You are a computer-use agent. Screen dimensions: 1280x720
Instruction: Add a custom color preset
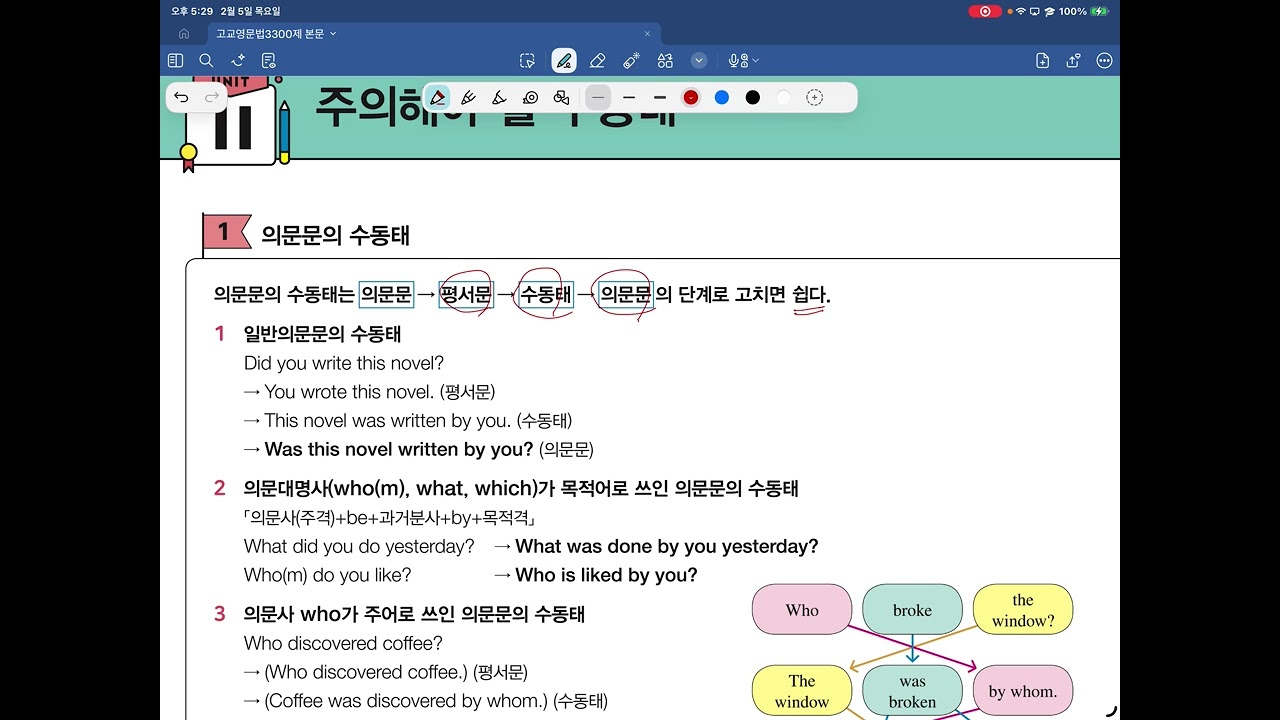(x=815, y=97)
